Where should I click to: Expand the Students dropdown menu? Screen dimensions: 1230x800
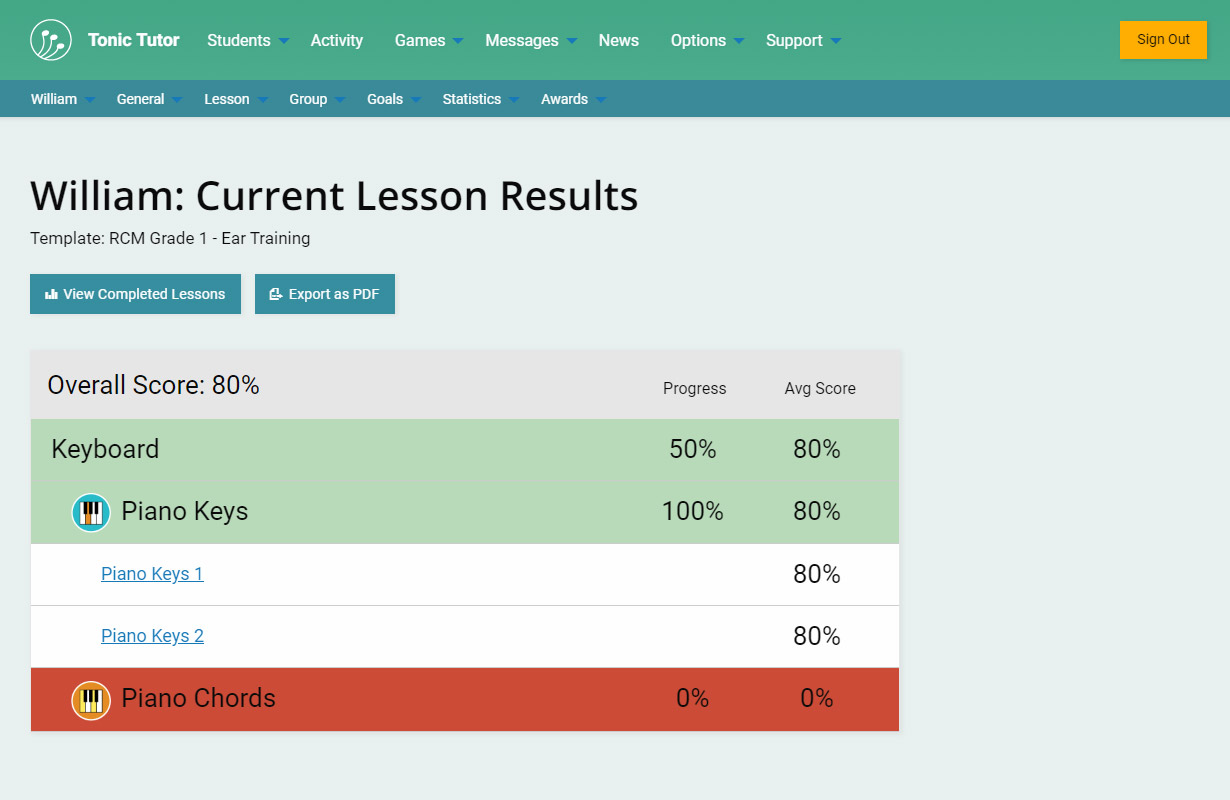tap(247, 41)
